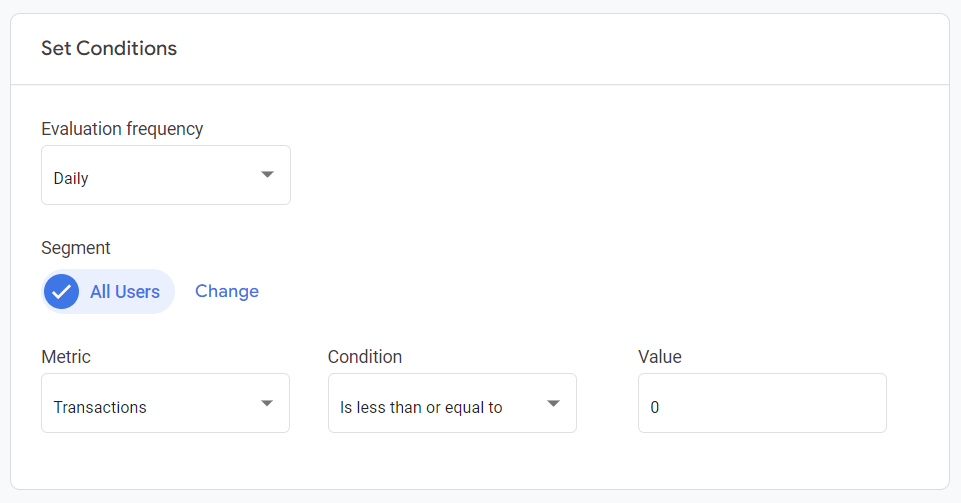961x503 pixels.
Task: Click the Segment label
Action: 76,248
